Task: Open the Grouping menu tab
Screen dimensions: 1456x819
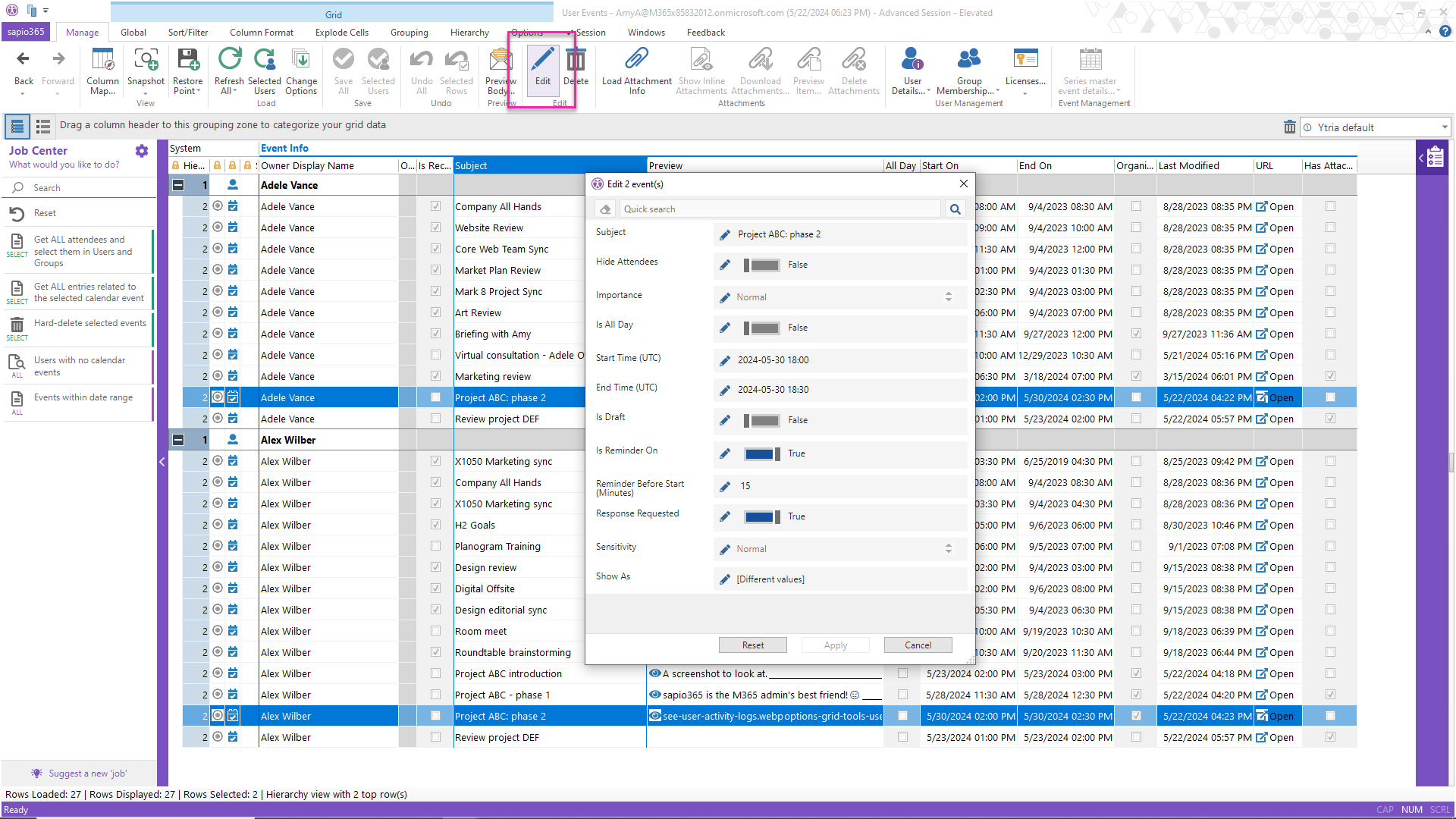Action: [x=408, y=32]
